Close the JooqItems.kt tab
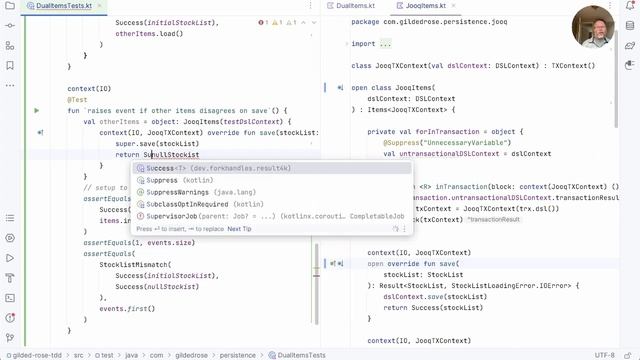This screenshot has width=640, height=360. click(x=453, y=6)
